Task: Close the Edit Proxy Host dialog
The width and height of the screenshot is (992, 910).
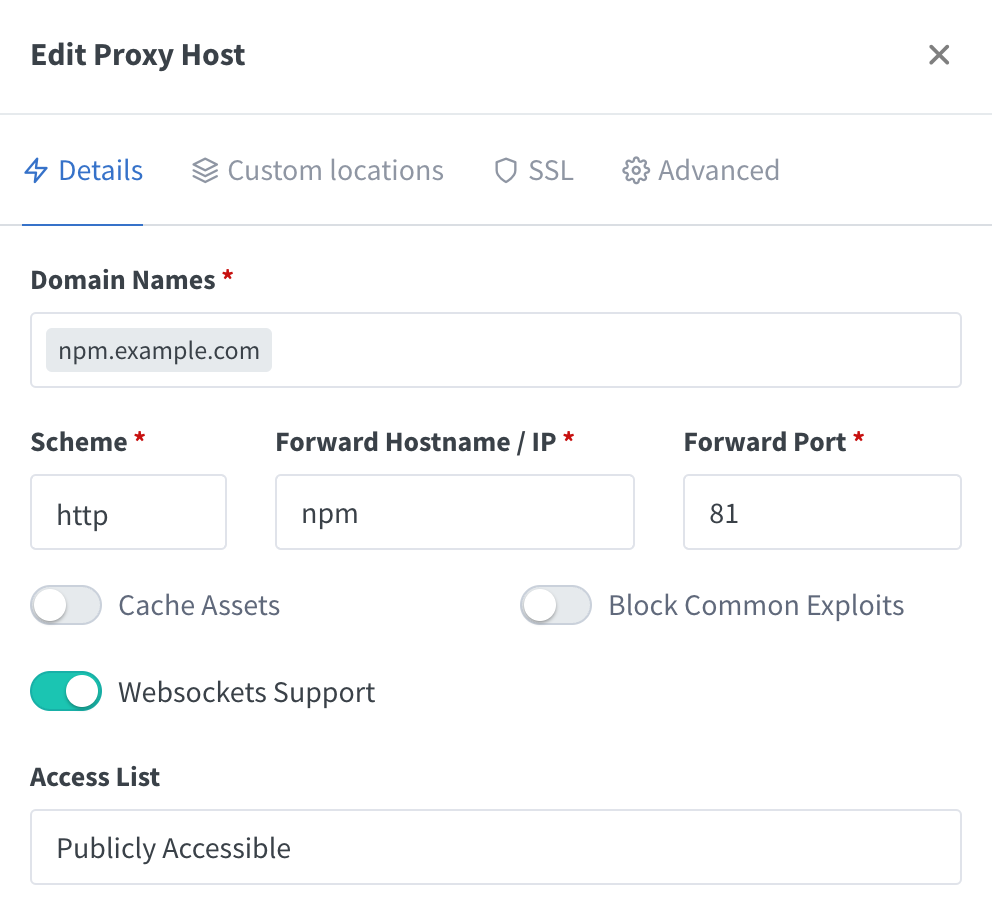Action: pyautogui.click(x=938, y=55)
